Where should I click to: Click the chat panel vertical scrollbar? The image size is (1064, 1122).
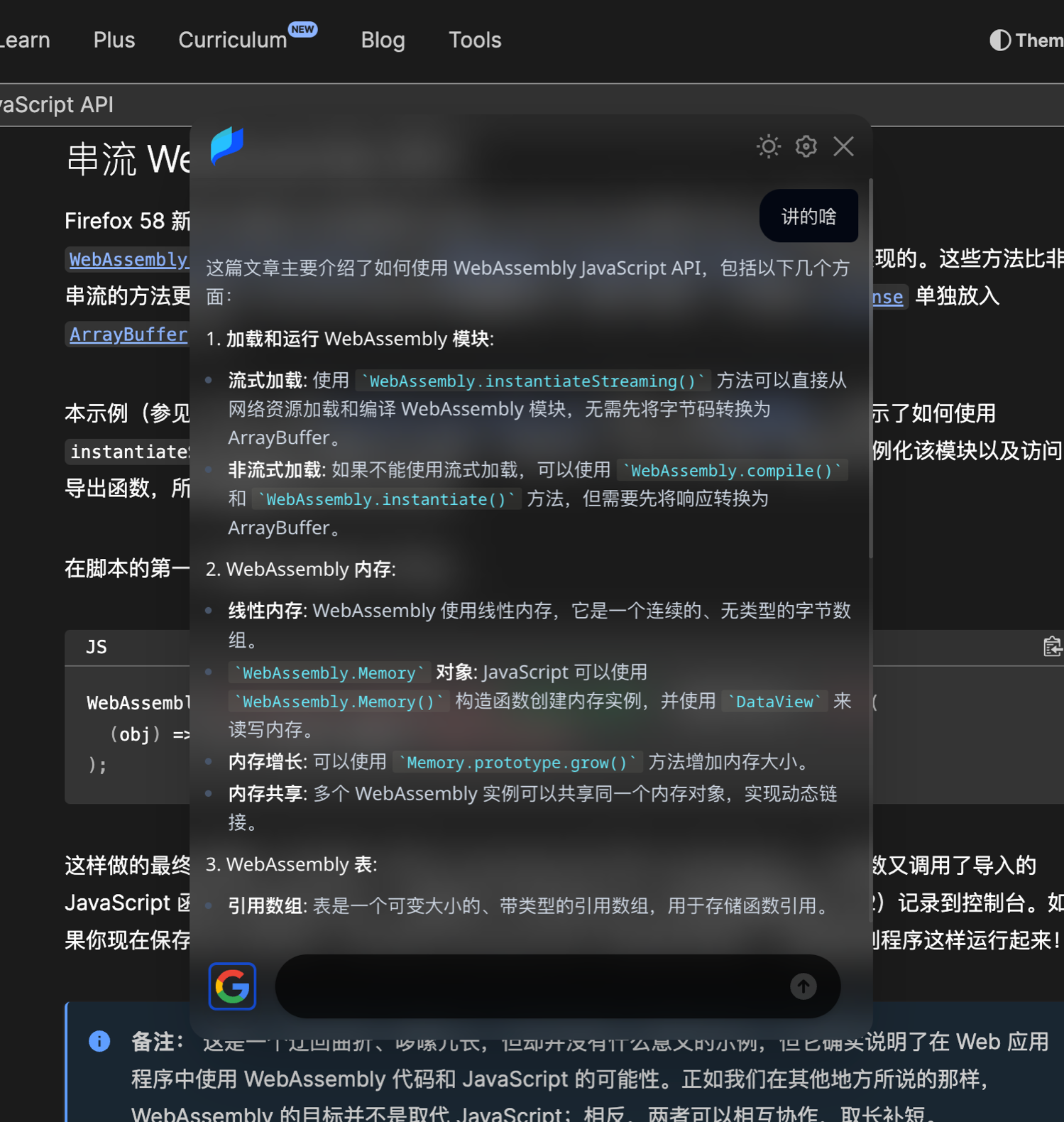870,369
